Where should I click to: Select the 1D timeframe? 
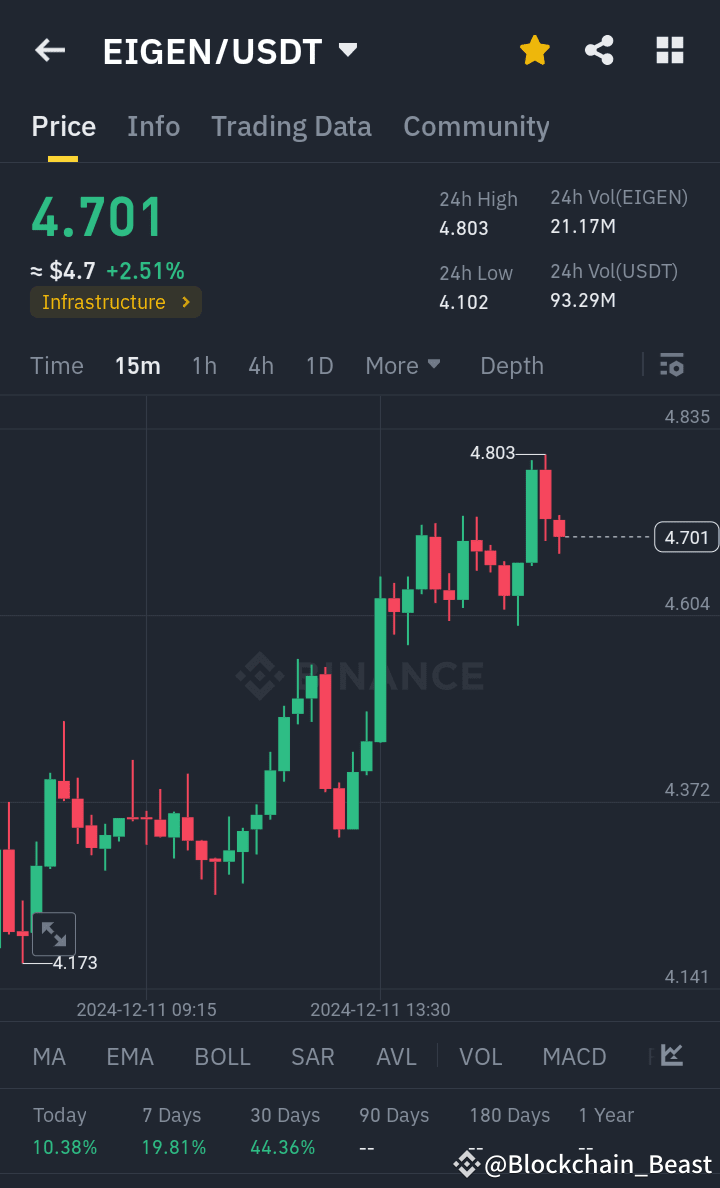point(319,366)
